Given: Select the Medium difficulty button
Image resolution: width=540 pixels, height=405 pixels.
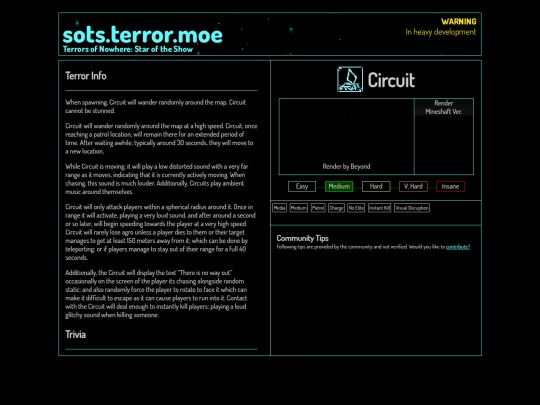Looking at the screenshot, I should coord(339,186).
